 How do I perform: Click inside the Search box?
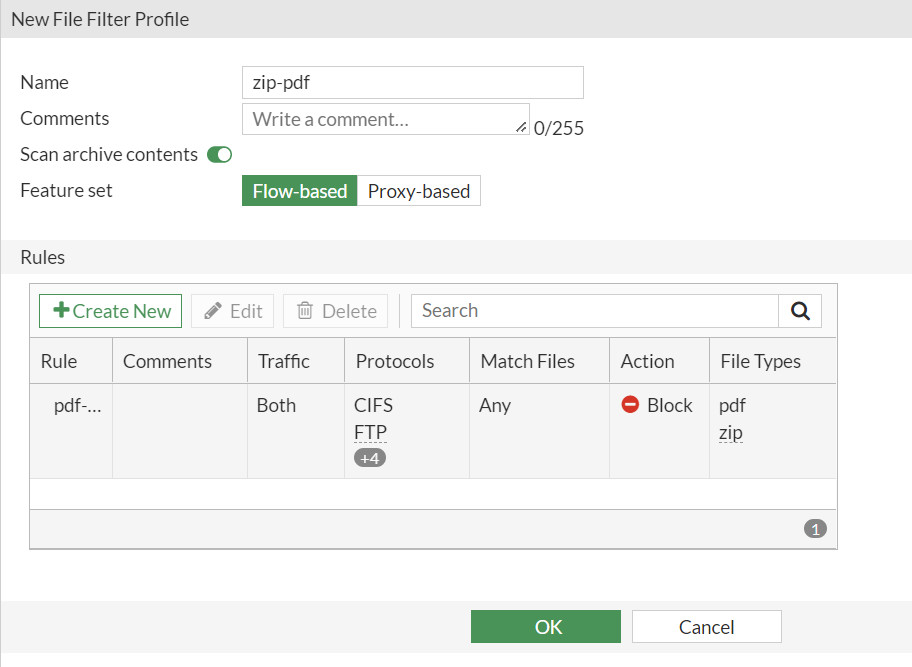590,311
